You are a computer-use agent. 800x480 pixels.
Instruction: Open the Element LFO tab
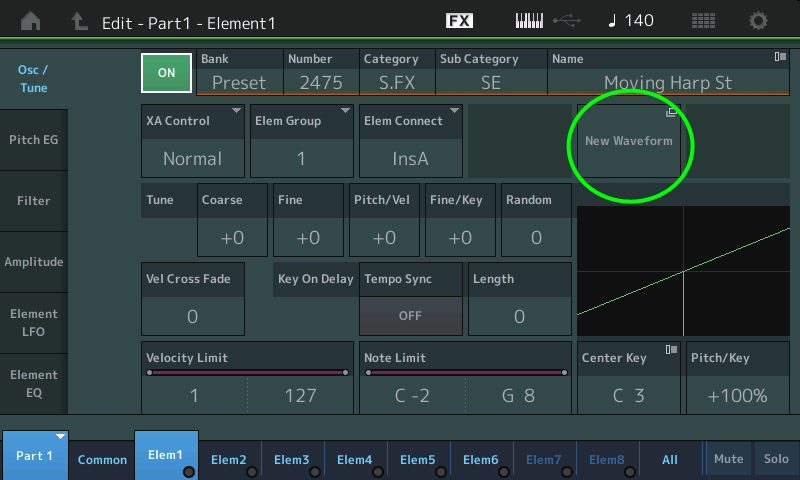[33, 323]
